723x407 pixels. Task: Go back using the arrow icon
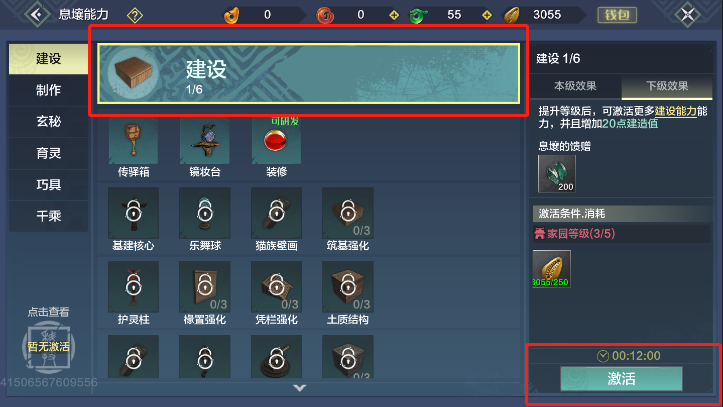tap(37, 15)
